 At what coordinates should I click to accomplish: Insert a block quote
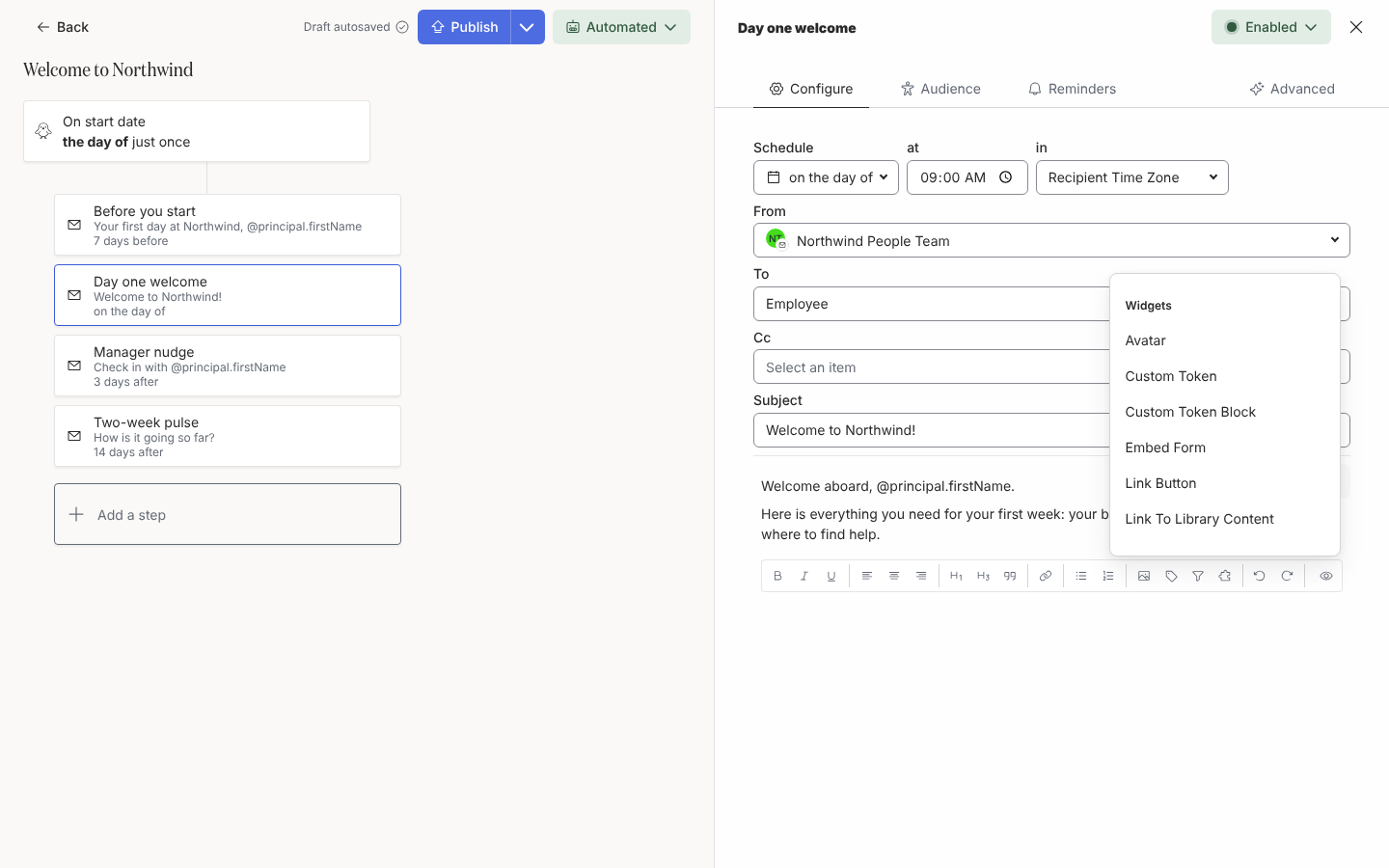pyautogui.click(x=1010, y=576)
